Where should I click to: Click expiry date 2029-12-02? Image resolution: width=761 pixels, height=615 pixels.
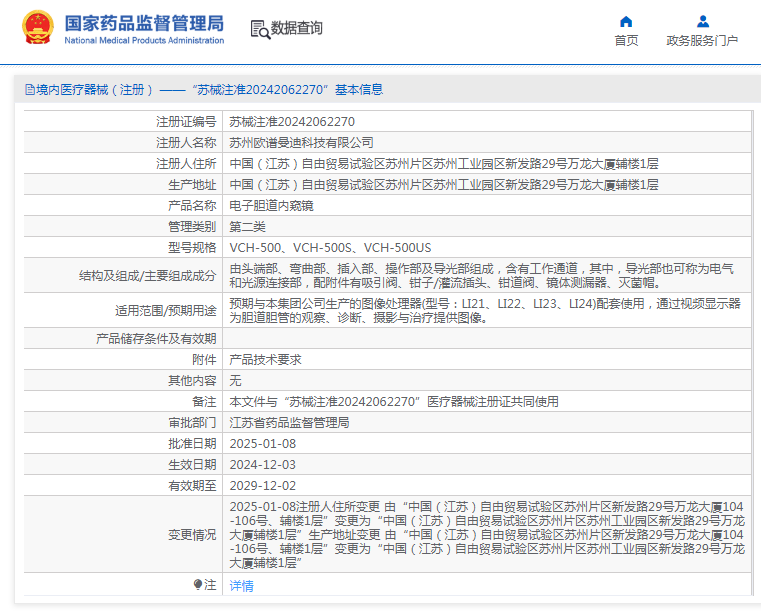coord(263,485)
